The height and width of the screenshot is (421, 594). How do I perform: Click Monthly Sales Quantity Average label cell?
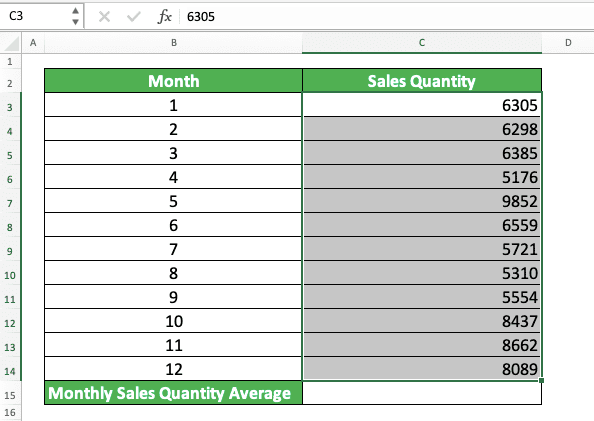(174, 393)
